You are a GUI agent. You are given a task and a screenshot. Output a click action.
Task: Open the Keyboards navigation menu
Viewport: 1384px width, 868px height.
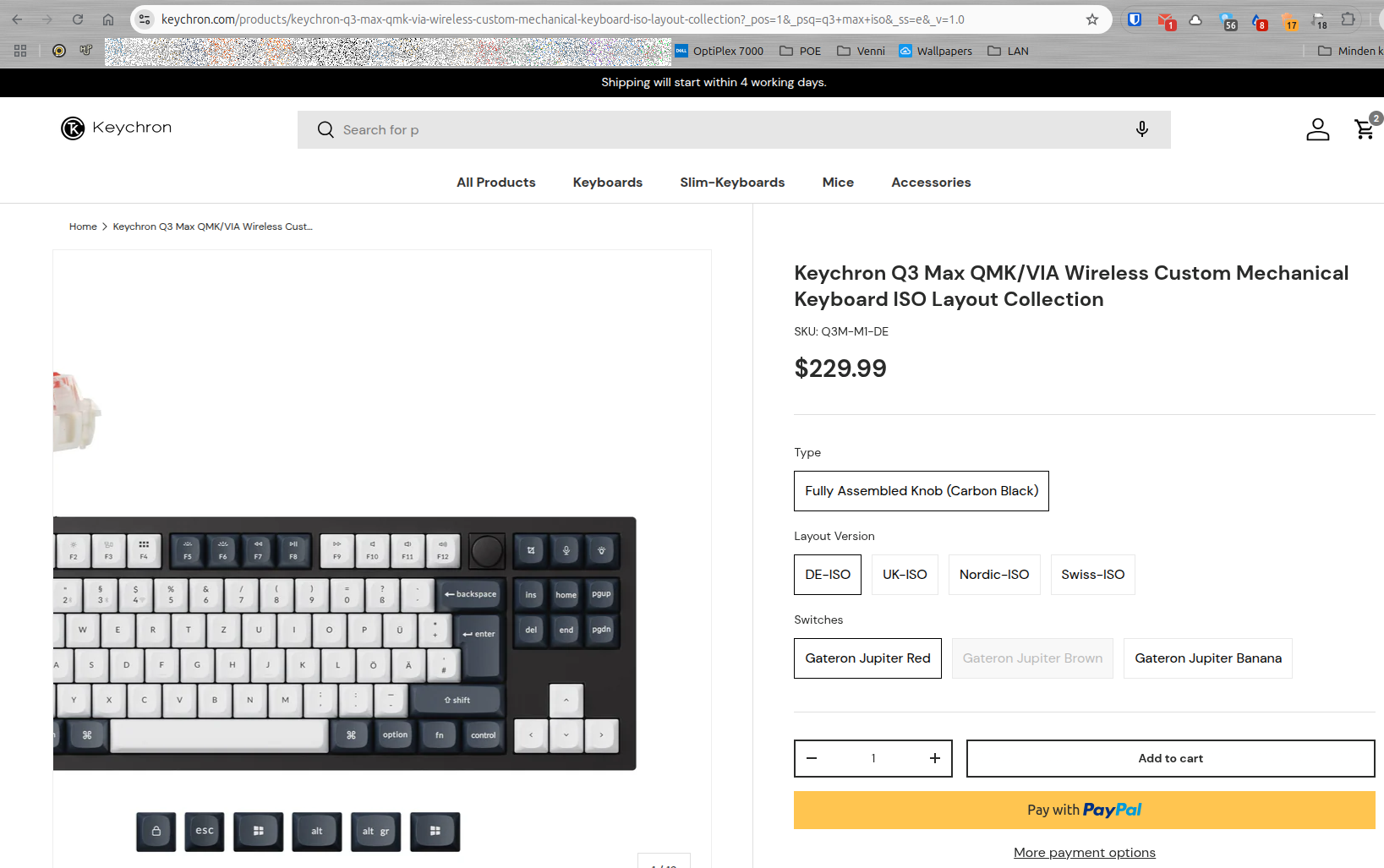[608, 183]
